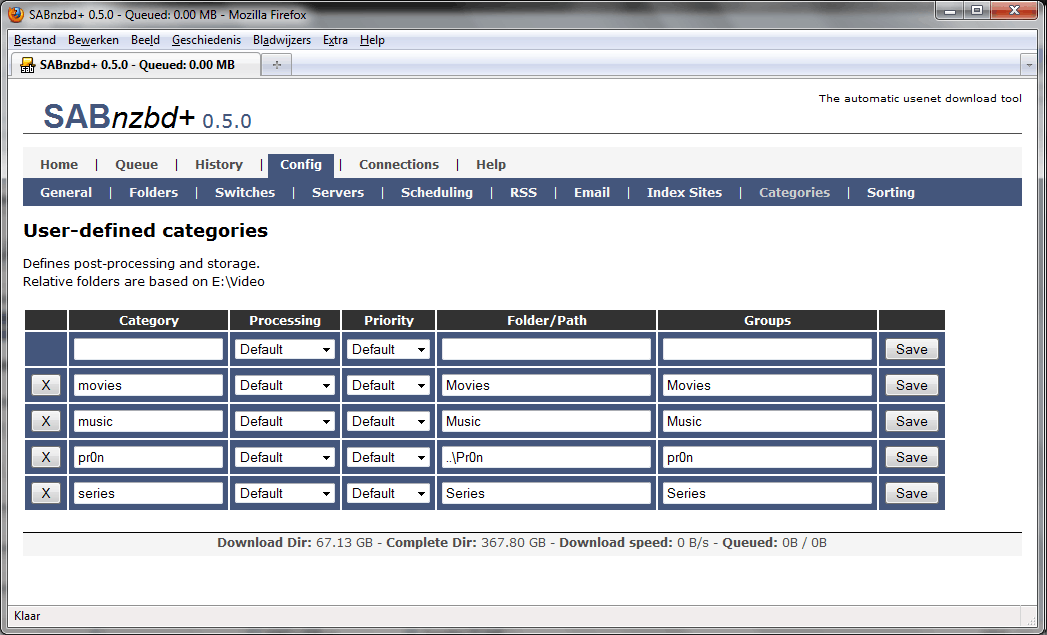
Task: Open the Geschiedenis menu
Action: (206, 40)
